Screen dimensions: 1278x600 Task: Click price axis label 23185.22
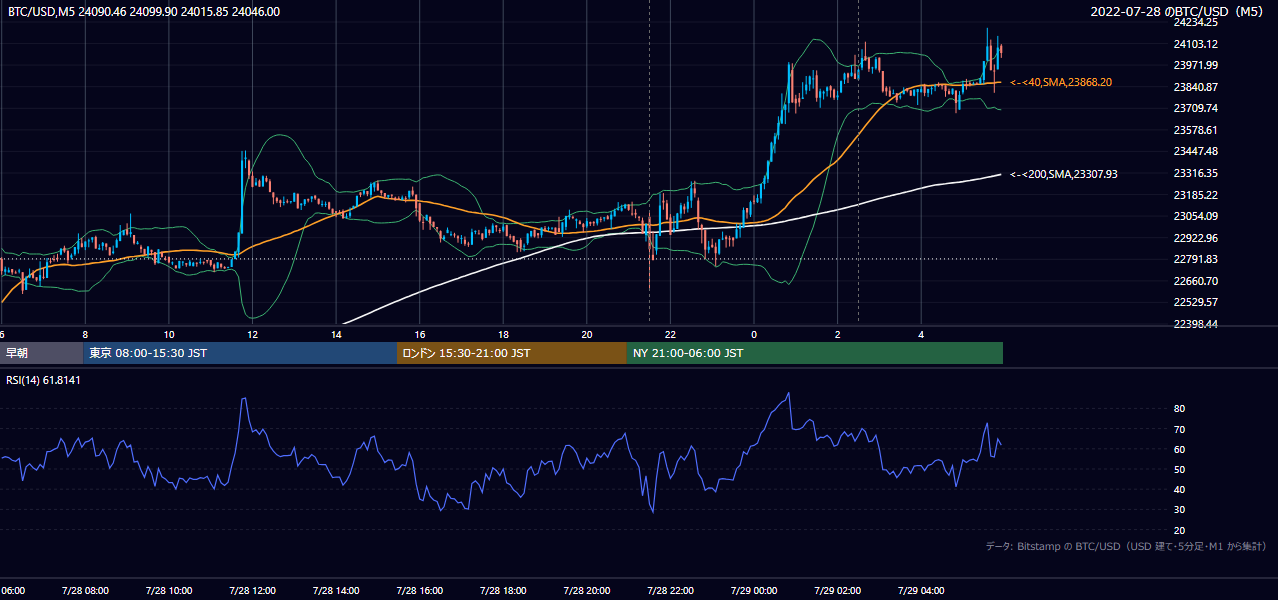1195,195
